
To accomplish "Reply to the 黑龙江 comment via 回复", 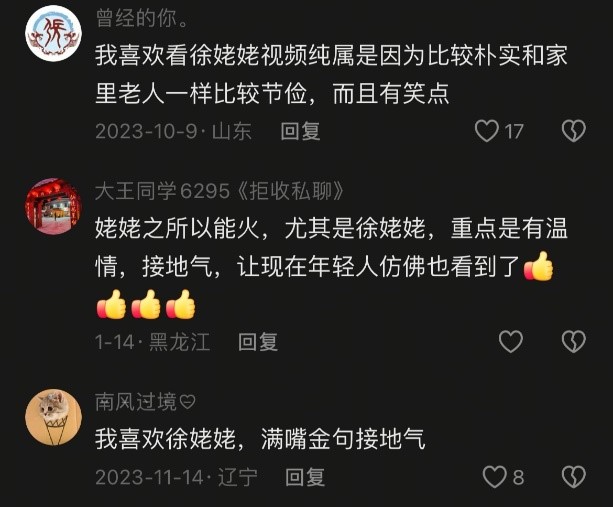I will pos(258,342).
